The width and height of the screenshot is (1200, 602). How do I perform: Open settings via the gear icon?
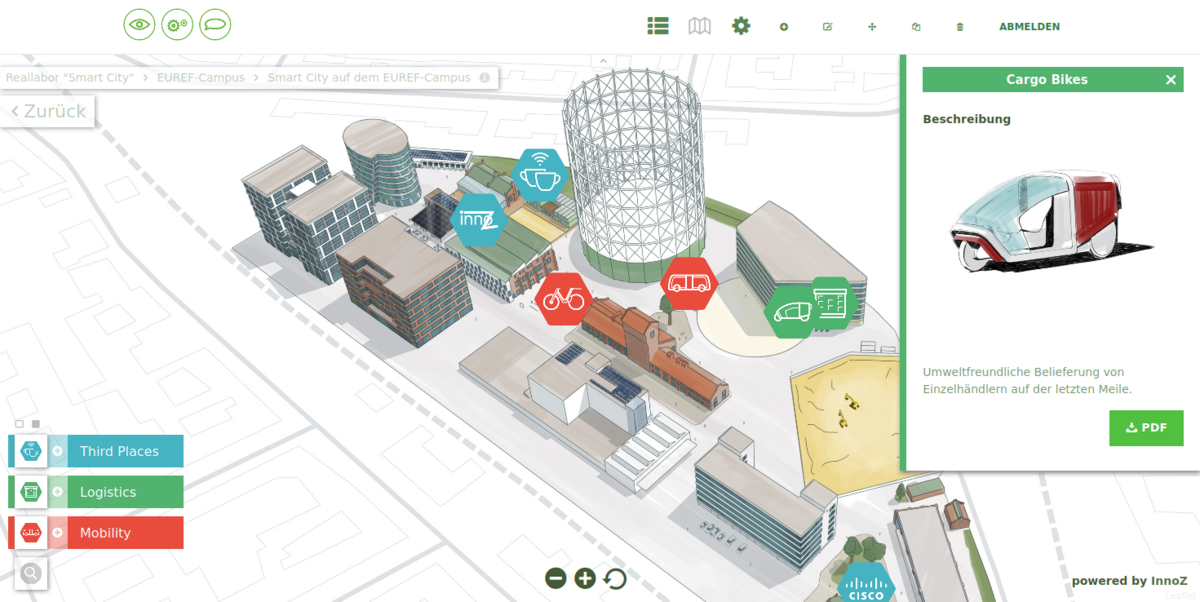point(741,25)
